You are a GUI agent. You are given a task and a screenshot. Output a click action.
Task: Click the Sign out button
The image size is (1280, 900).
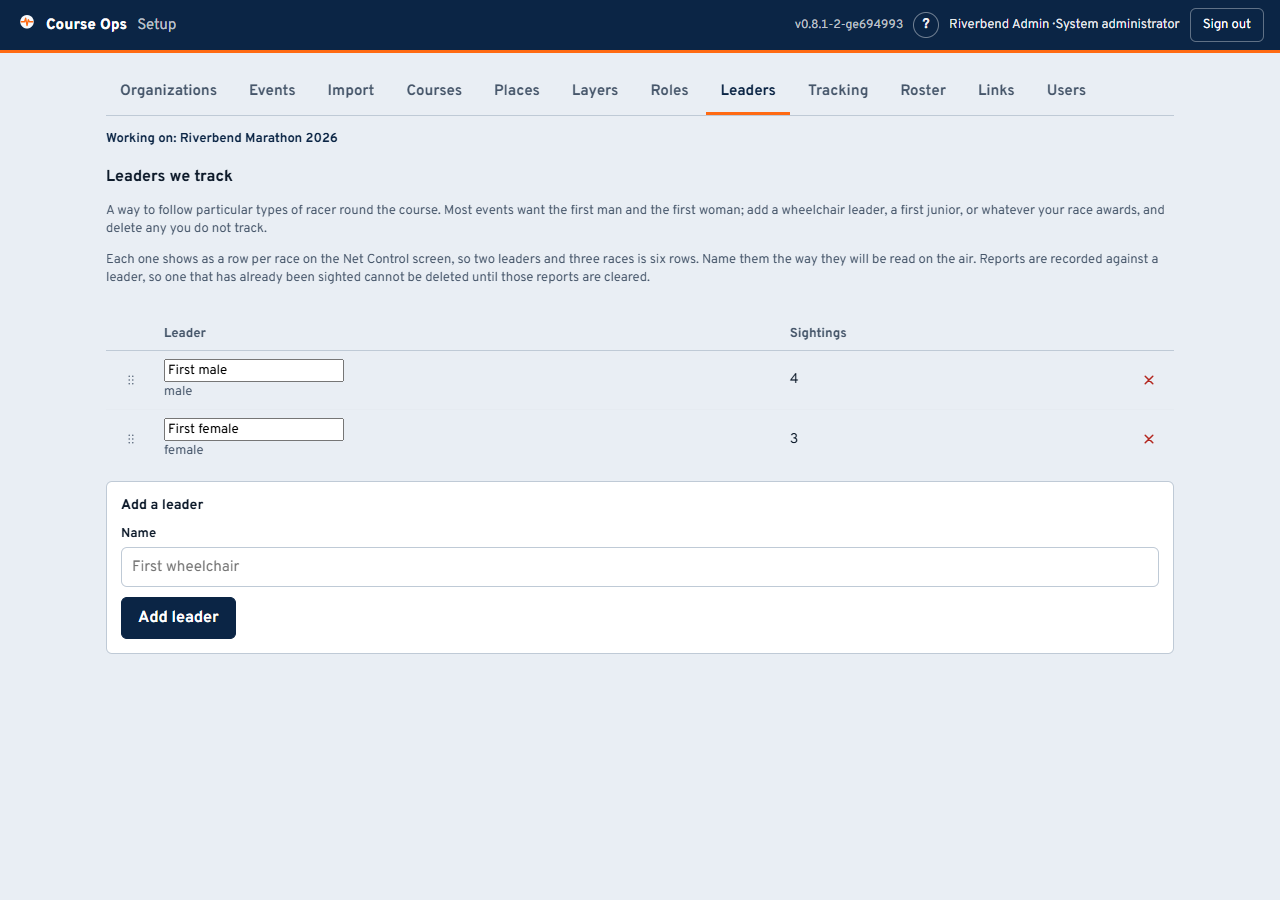[1227, 24]
